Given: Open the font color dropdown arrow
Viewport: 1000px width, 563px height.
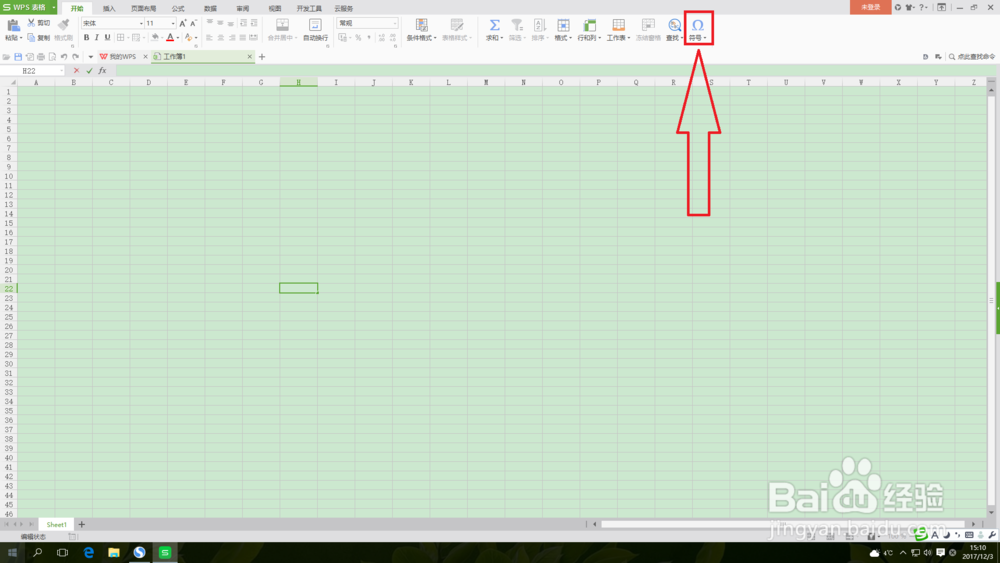Looking at the screenshot, I should (x=177, y=38).
